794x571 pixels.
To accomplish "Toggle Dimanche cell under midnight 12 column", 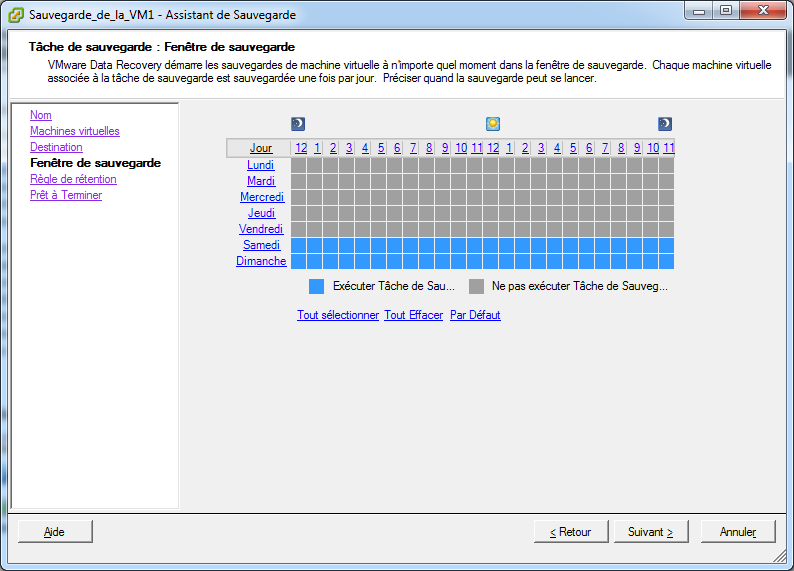I will pos(298,262).
